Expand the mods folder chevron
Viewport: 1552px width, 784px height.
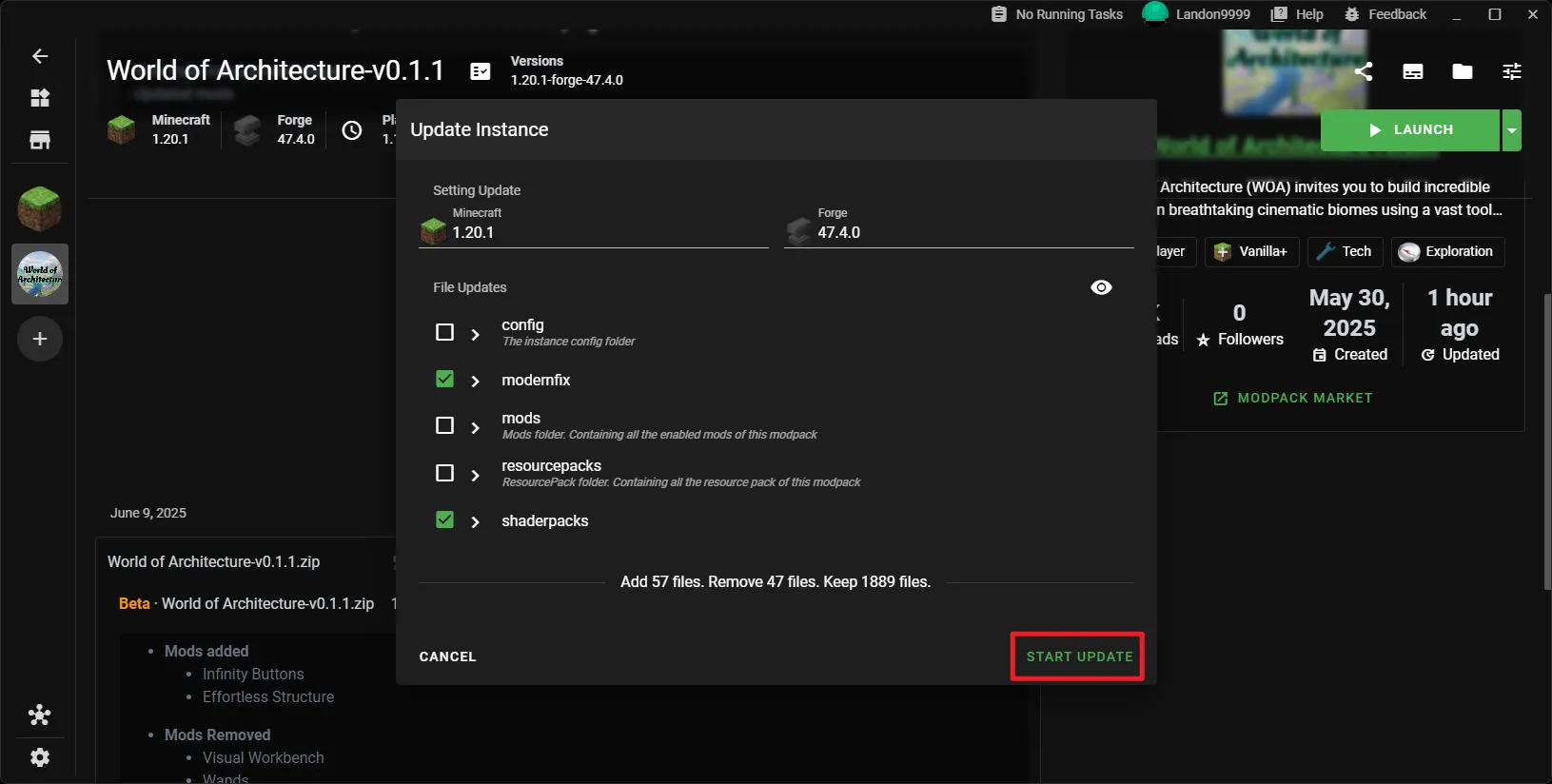point(475,427)
